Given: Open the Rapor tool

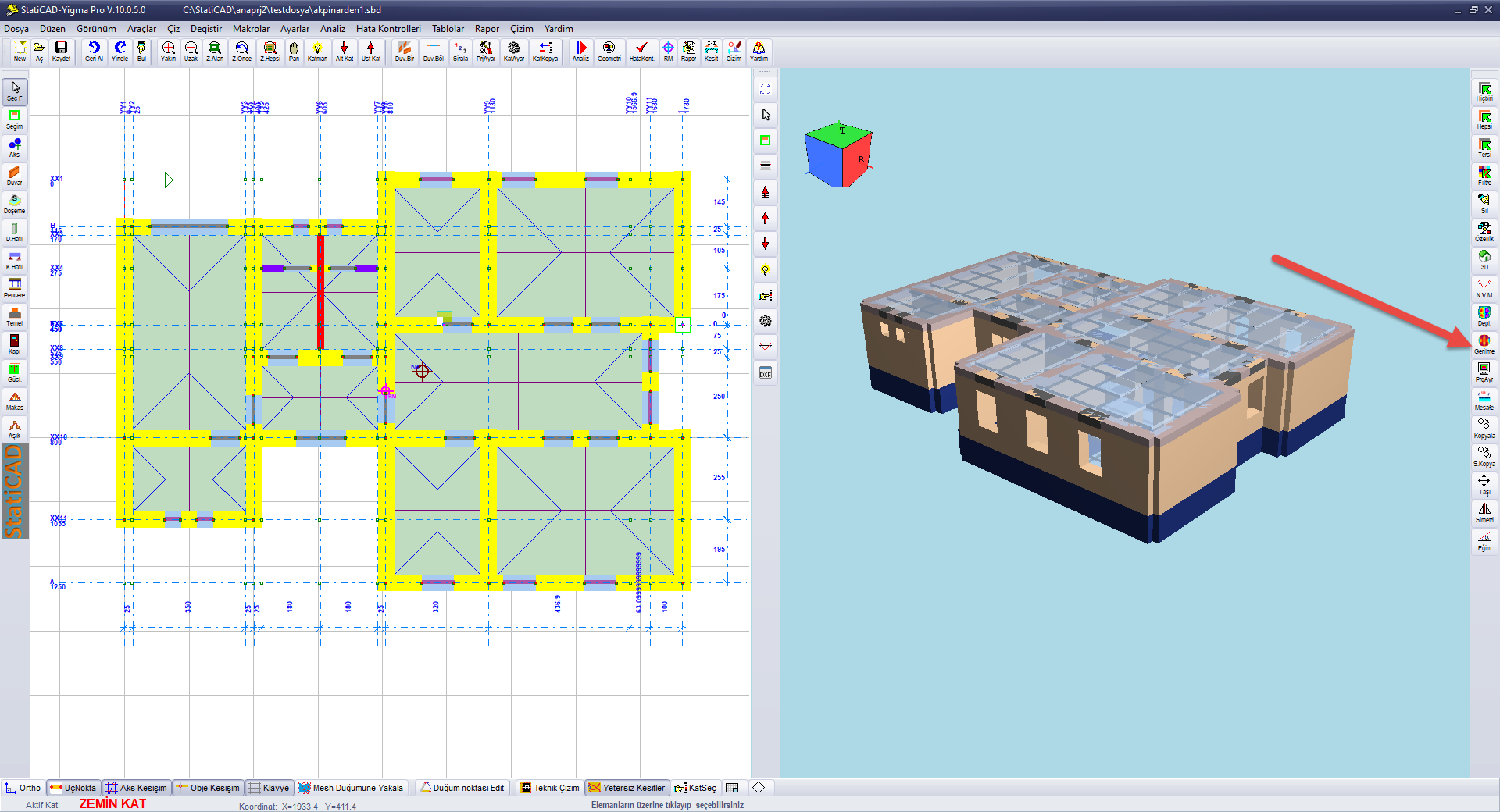Looking at the screenshot, I should [688, 52].
